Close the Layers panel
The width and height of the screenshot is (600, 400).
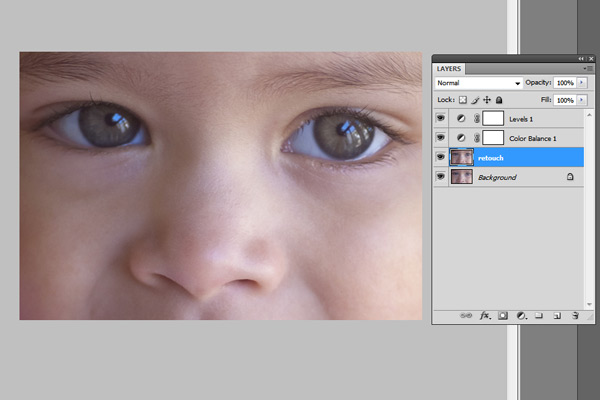point(591,59)
